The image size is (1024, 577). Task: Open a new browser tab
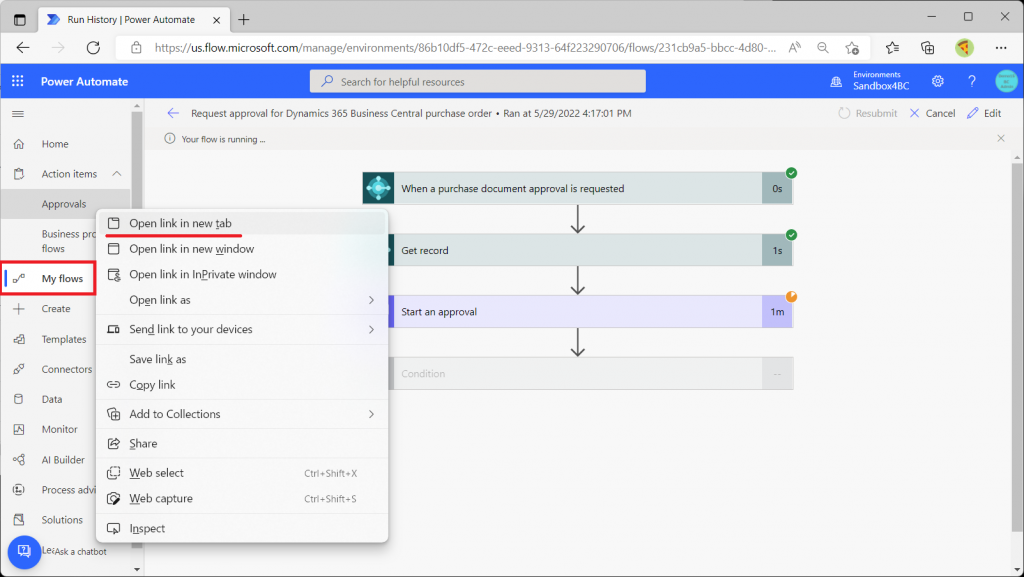point(244,20)
